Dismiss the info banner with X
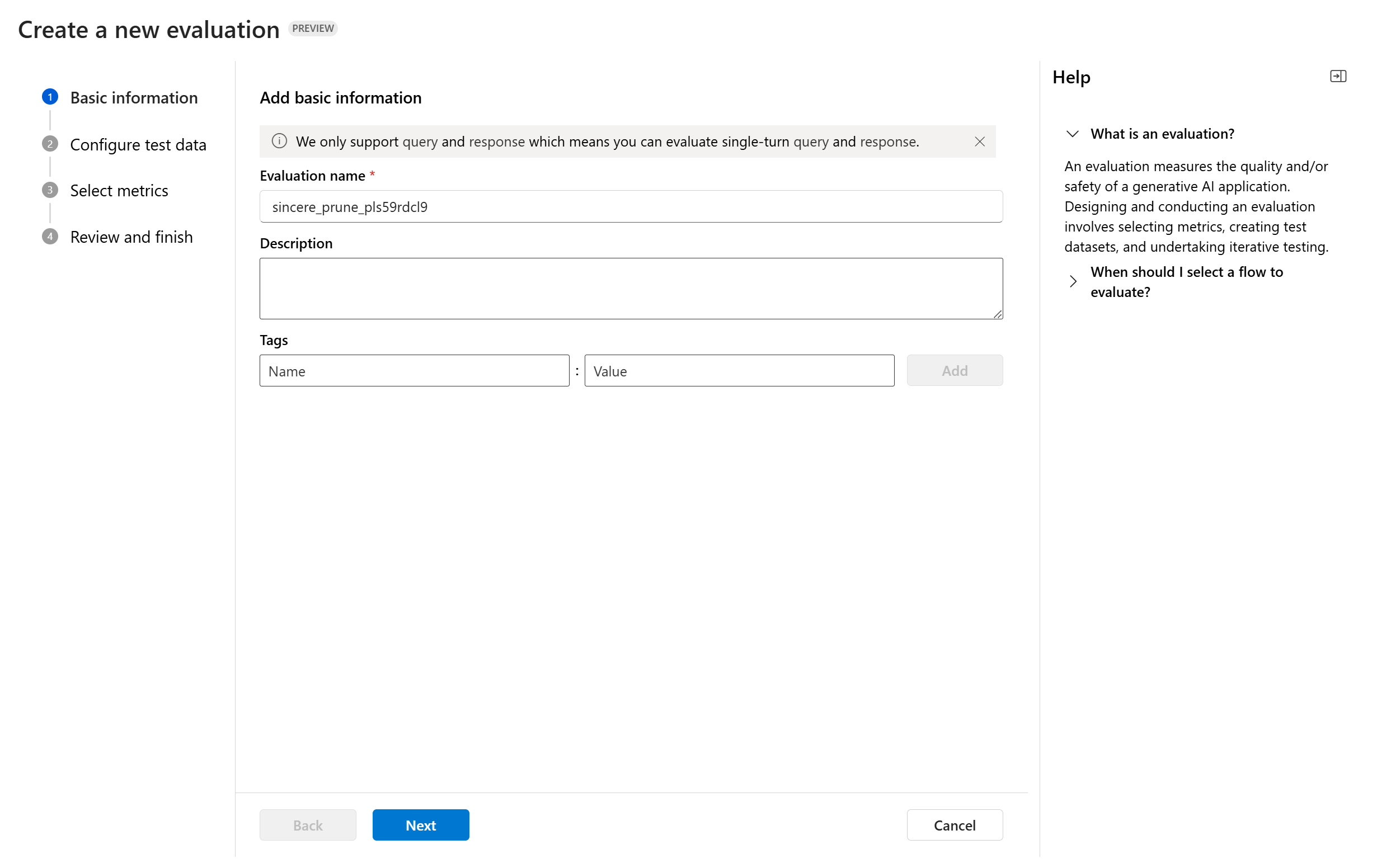 (x=979, y=141)
